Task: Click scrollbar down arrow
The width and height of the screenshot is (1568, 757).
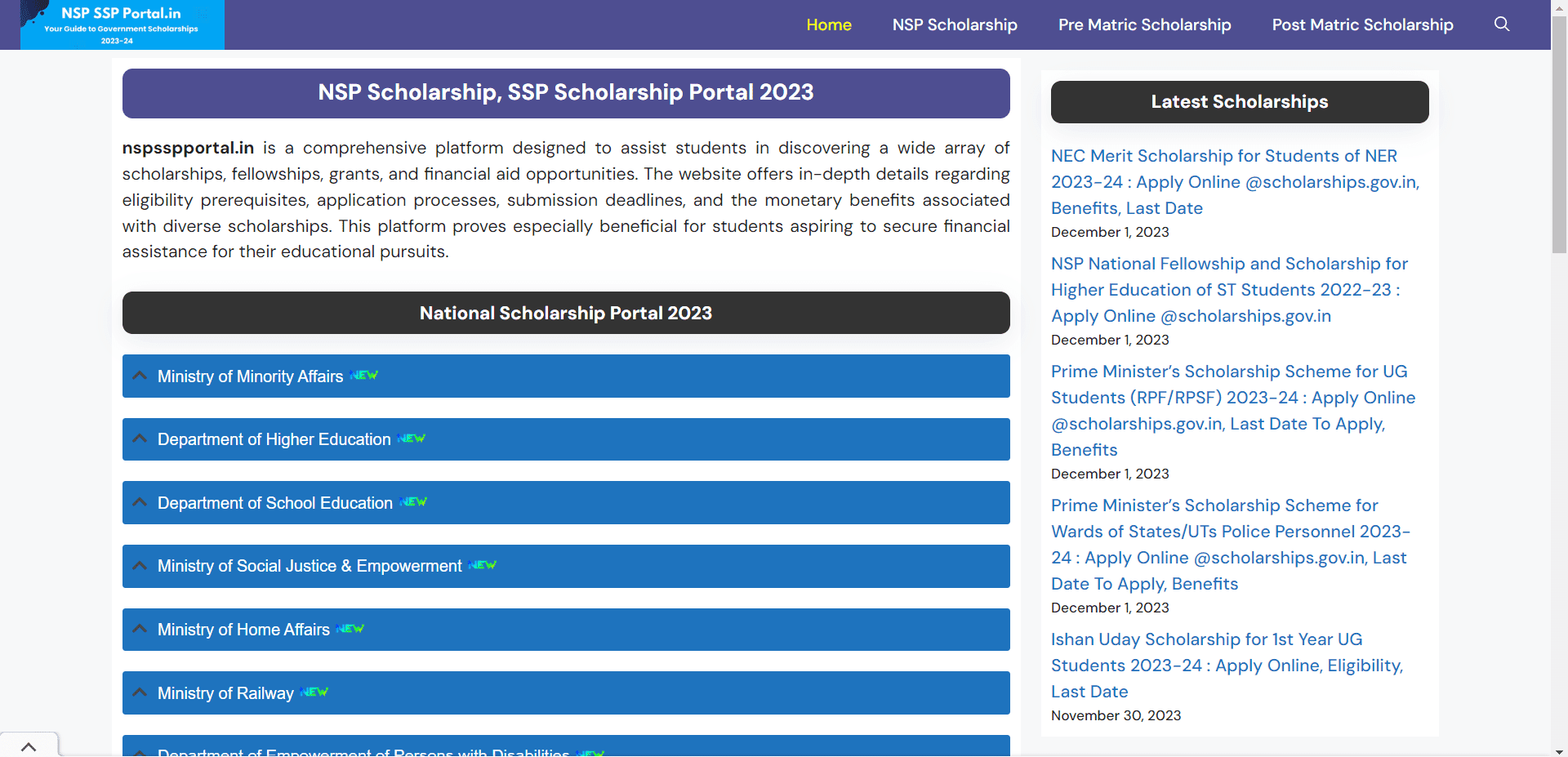Action: (x=1559, y=750)
